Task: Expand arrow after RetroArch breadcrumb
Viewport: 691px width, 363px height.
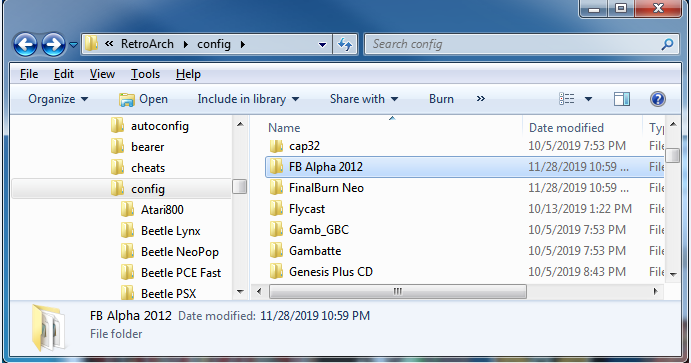Action: coord(186,44)
